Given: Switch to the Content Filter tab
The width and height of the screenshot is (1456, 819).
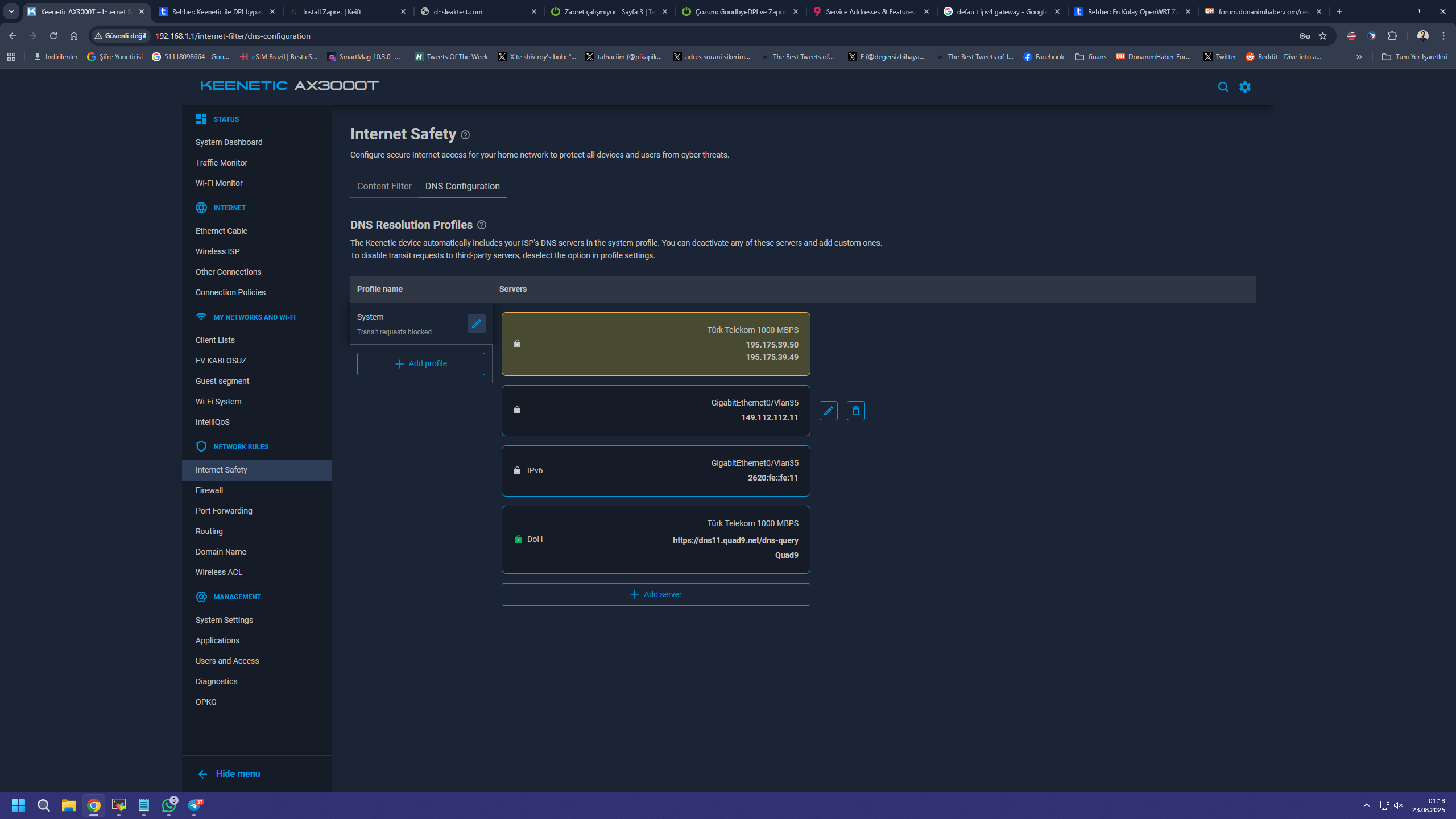Looking at the screenshot, I should [x=384, y=186].
